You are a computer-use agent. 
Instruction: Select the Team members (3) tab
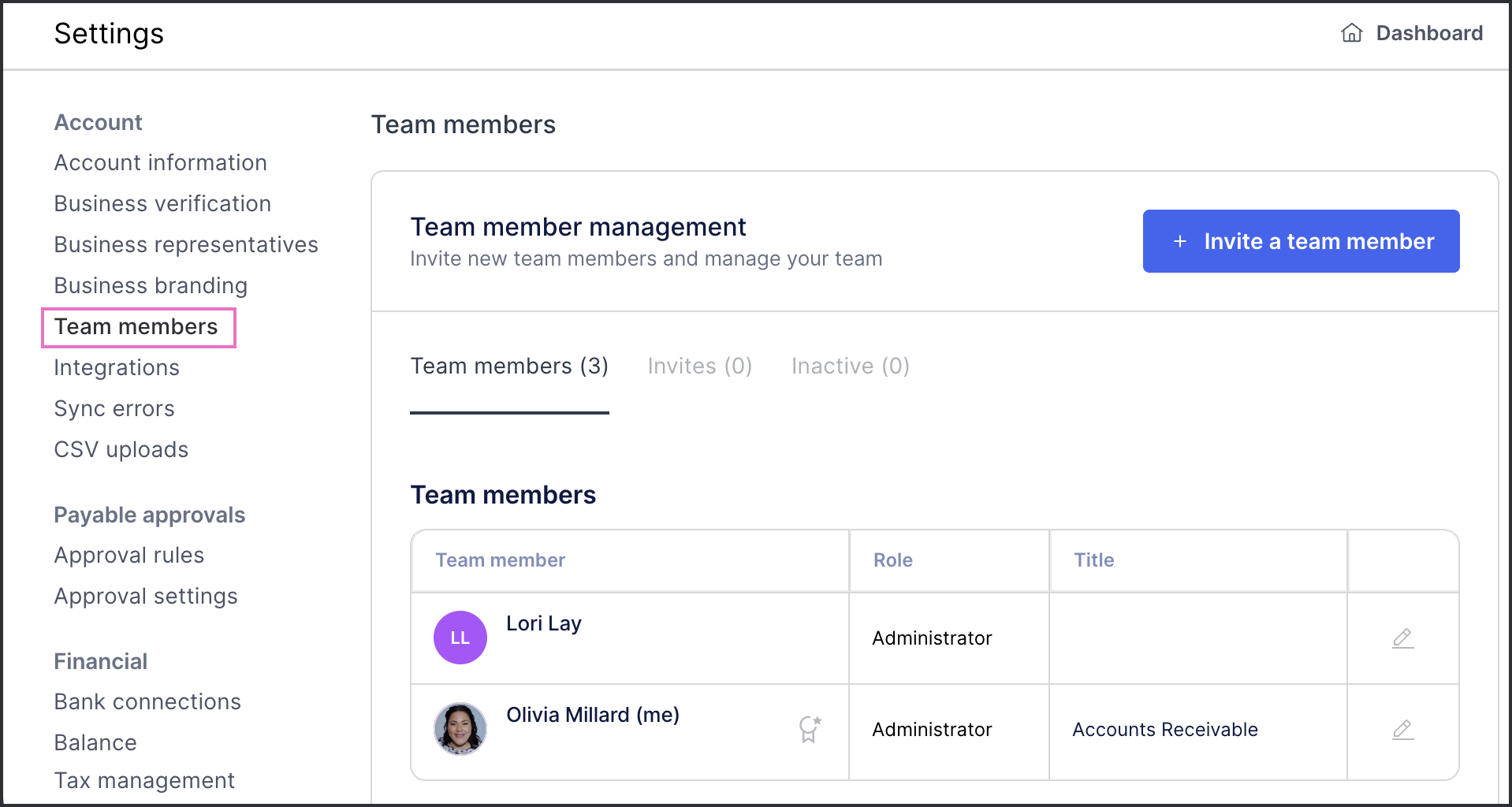coord(509,366)
